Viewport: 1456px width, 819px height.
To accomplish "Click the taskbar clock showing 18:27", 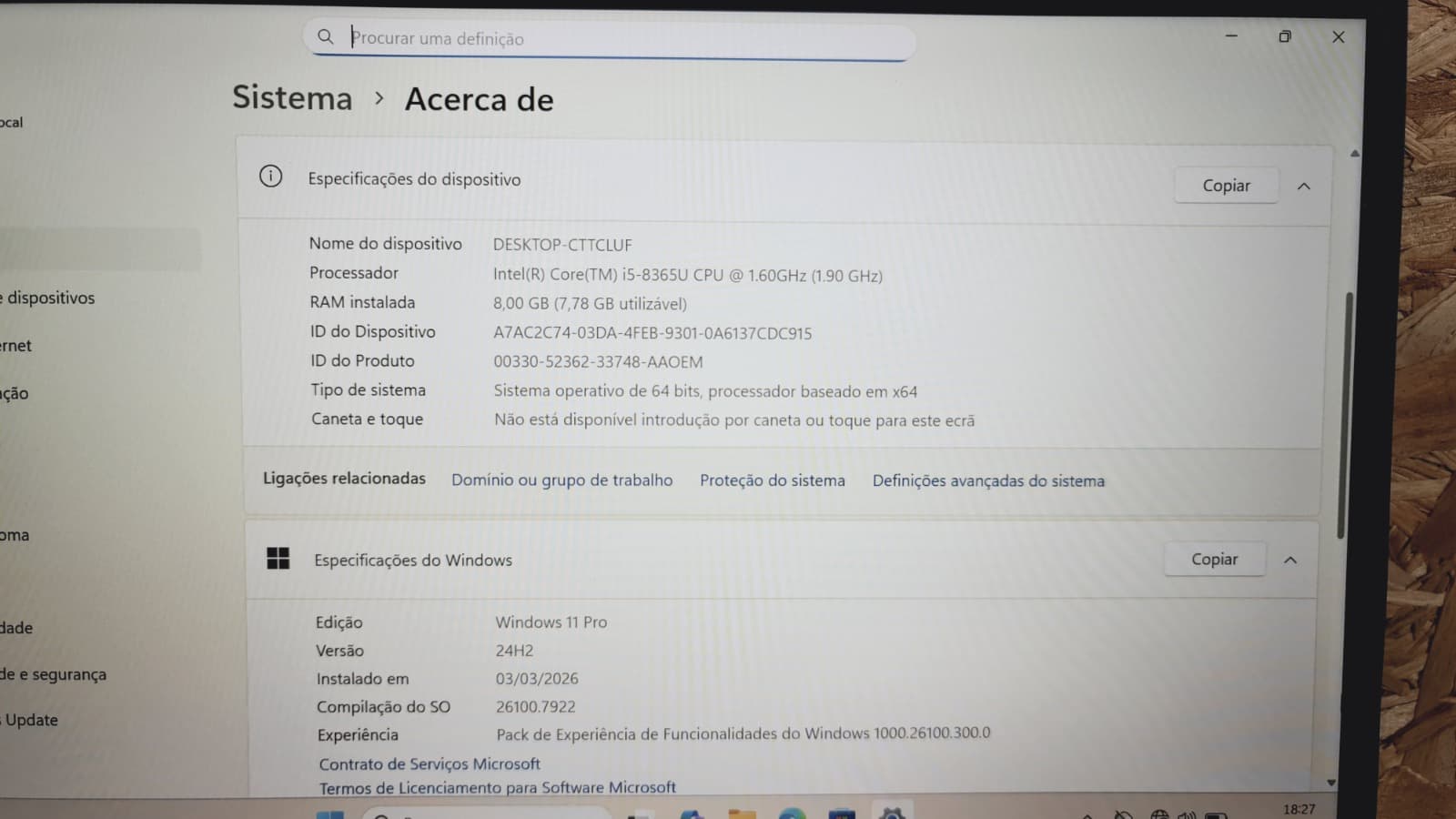I will point(1299,809).
